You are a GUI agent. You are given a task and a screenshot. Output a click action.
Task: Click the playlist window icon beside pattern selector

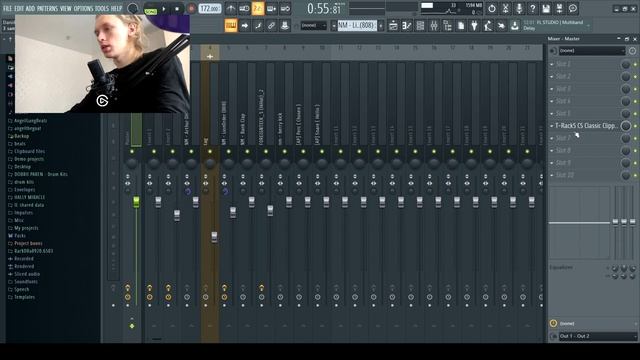[x=393, y=26]
